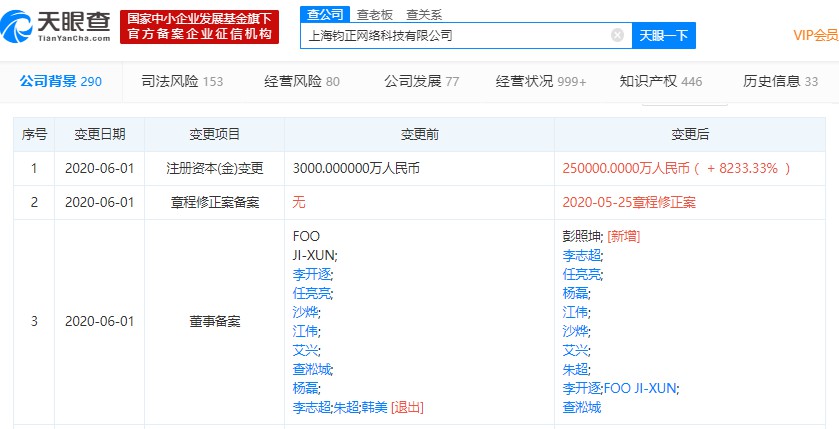Open 朱超 link in 变更前 column
Image resolution: width=839 pixels, height=429 pixels.
(x=346, y=407)
